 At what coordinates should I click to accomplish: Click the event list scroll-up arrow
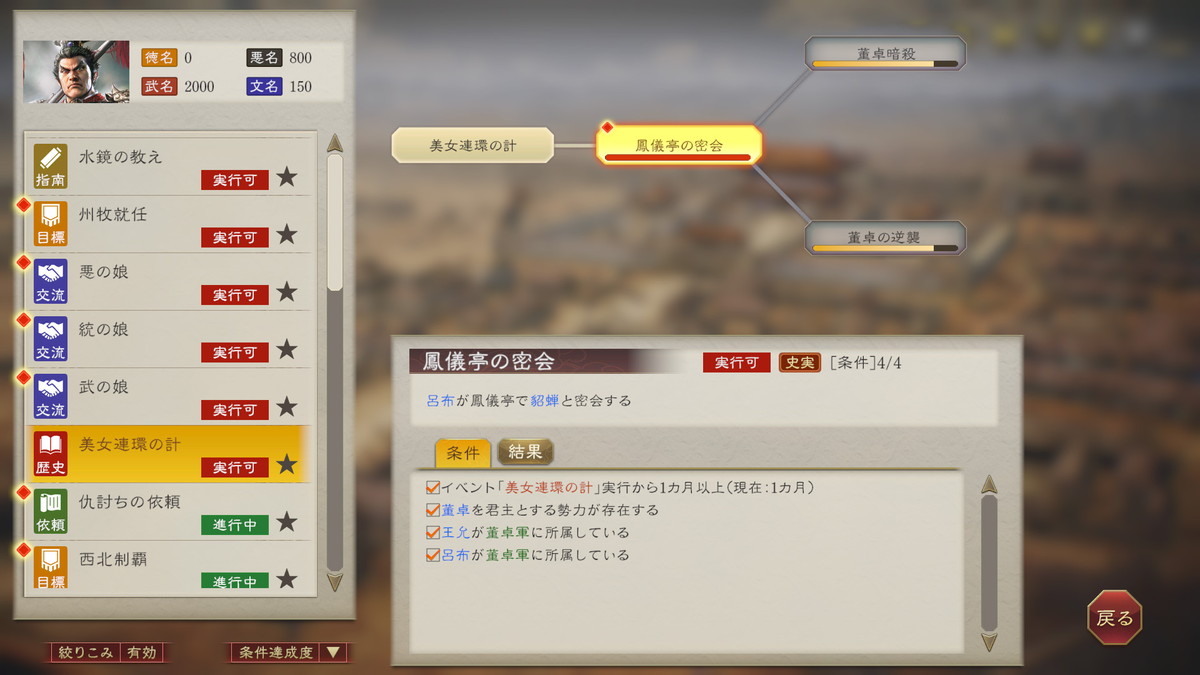335,143
